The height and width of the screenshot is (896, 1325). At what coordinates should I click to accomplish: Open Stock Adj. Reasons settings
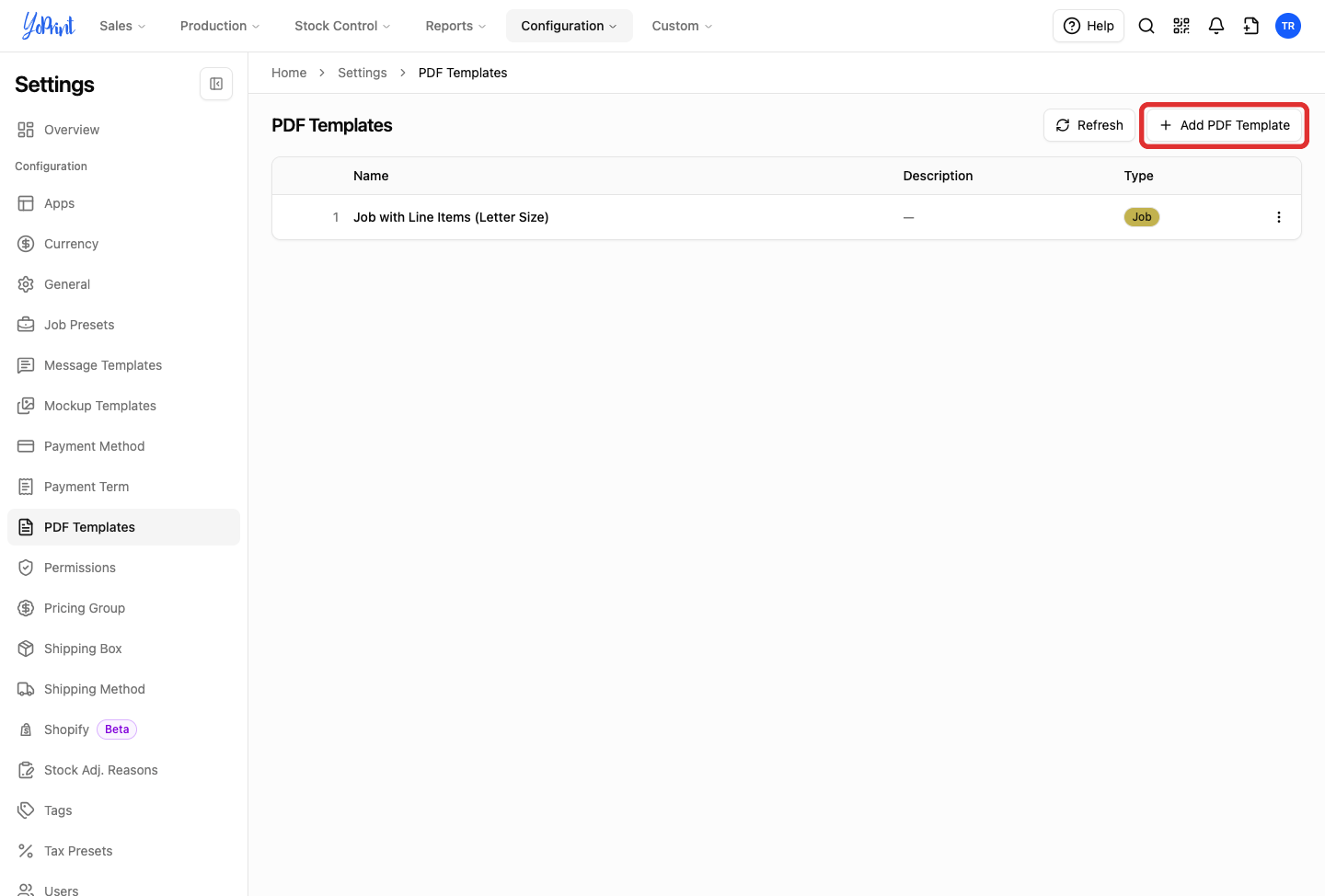click(x=123, y=770)
